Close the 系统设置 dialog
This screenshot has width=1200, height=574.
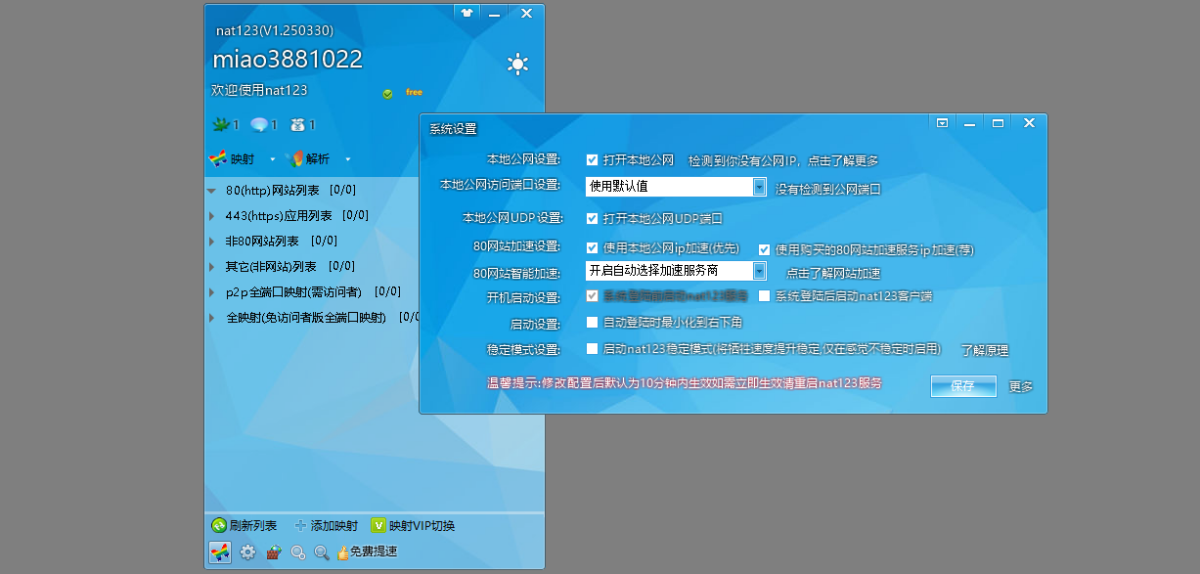tap(1029, 123)
